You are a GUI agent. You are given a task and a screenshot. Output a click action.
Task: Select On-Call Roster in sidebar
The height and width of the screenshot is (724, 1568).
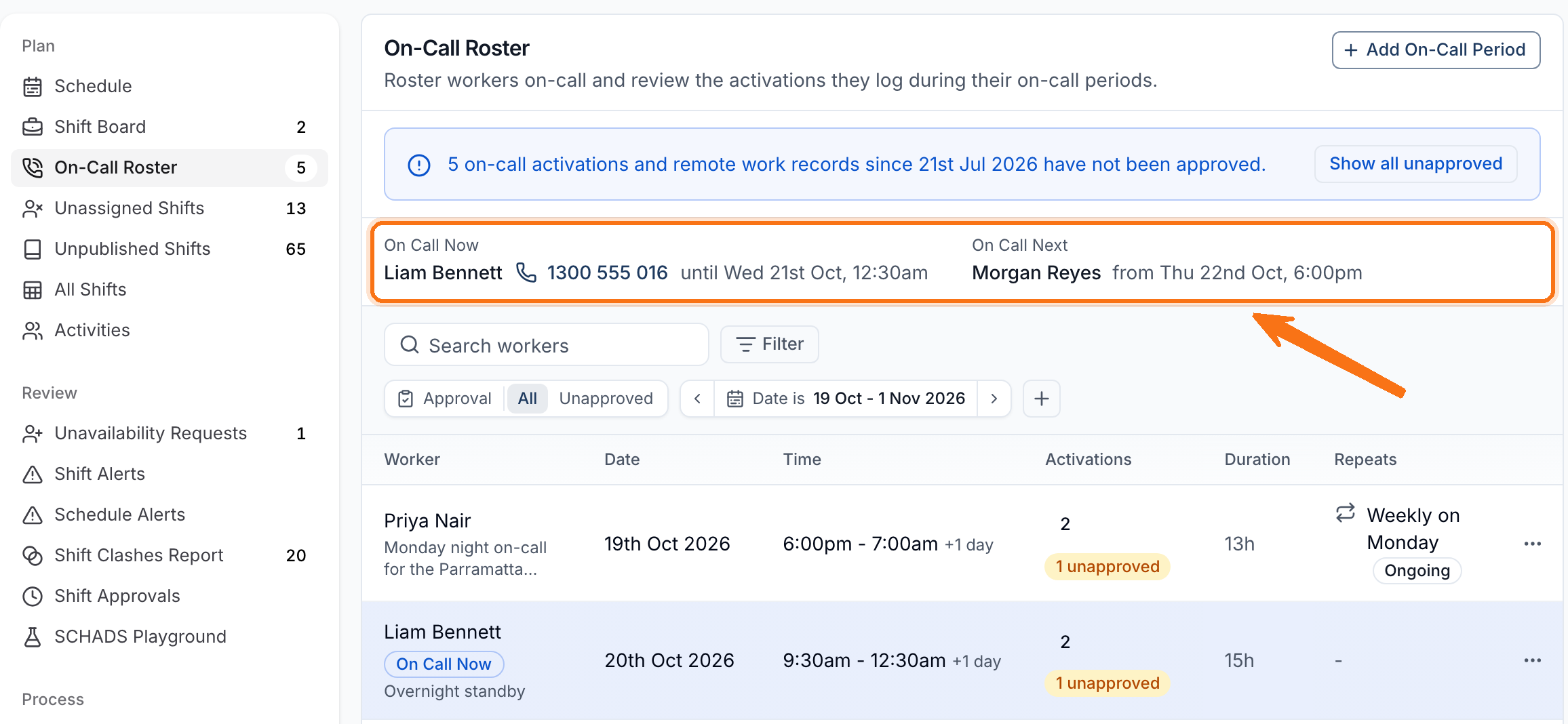170,167
